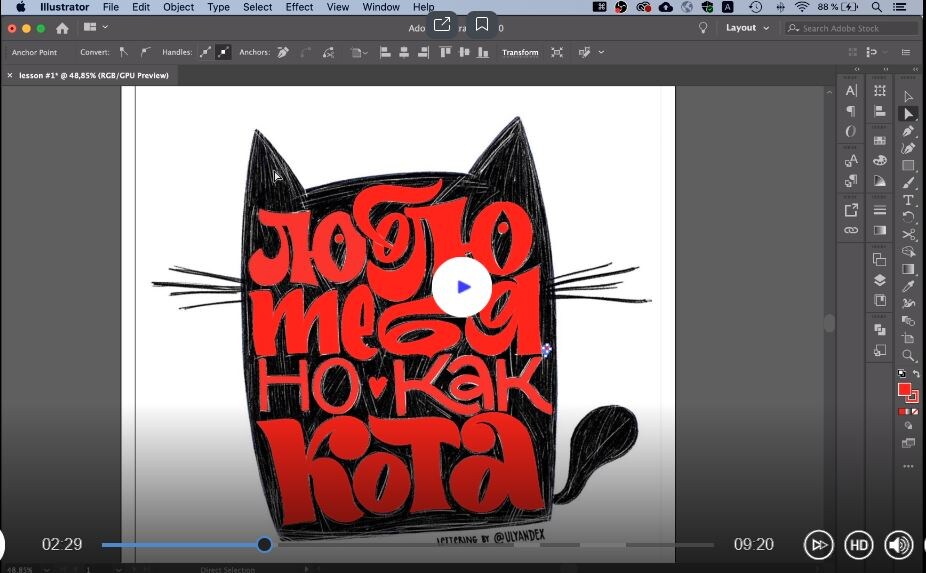Click the video skip forward button
926x573 pixels.
pyautogui.click(x=819, y=545)
